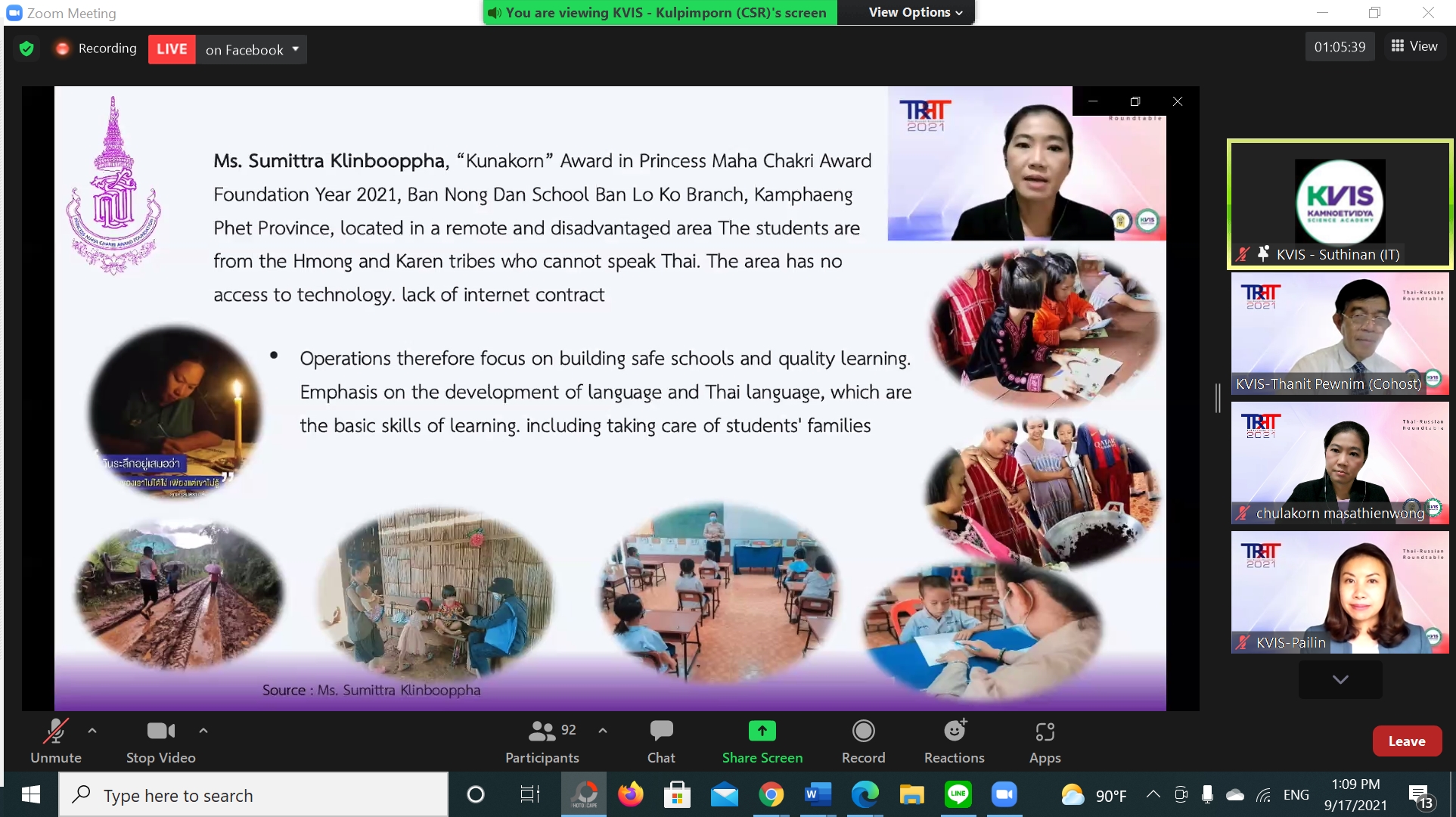This screenshot has height=817, width=1456.
Task: Click the Recording indicator
Action: 96,48
